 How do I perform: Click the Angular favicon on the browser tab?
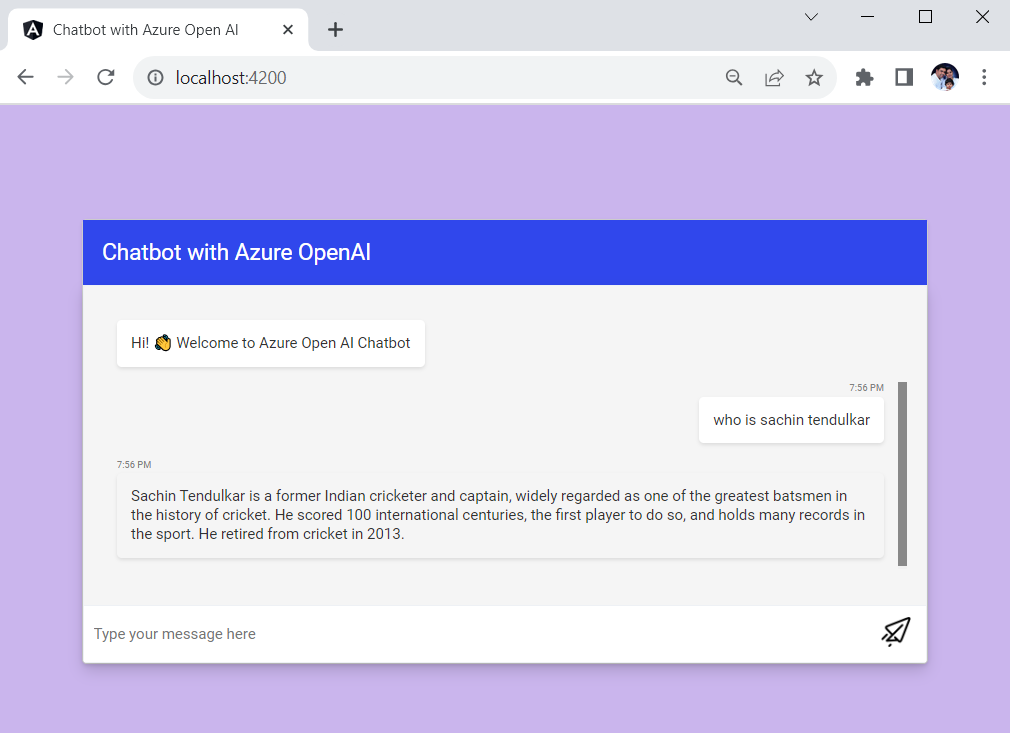[x=32, y=29]
